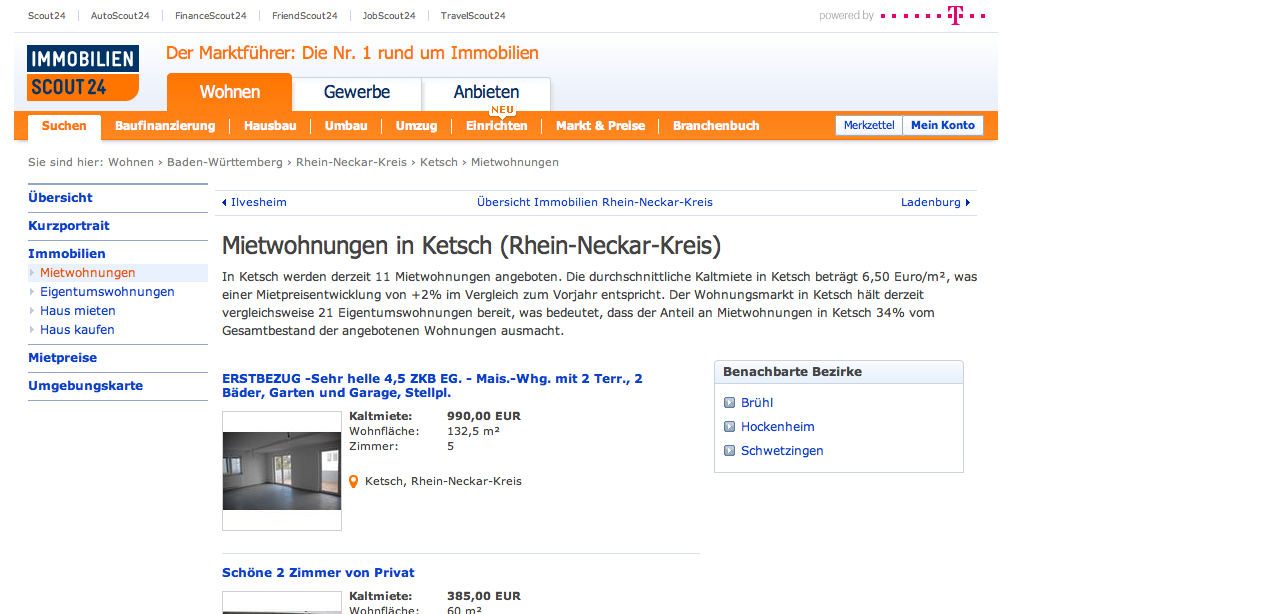
Task: Click the Mein Konto button
Action: pyautogui.click(x=942, y=126)
